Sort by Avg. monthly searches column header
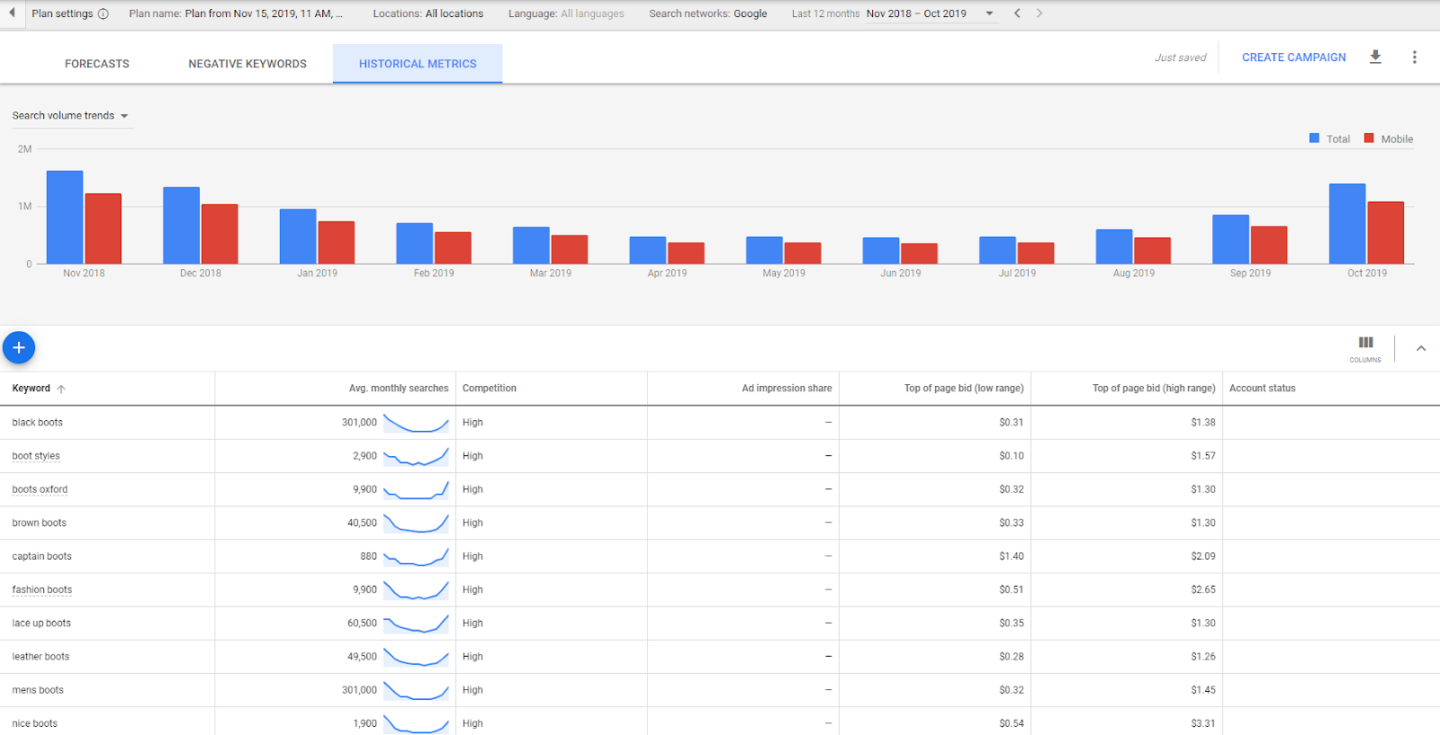This screenshot has height=735, width=1440. 398,389
